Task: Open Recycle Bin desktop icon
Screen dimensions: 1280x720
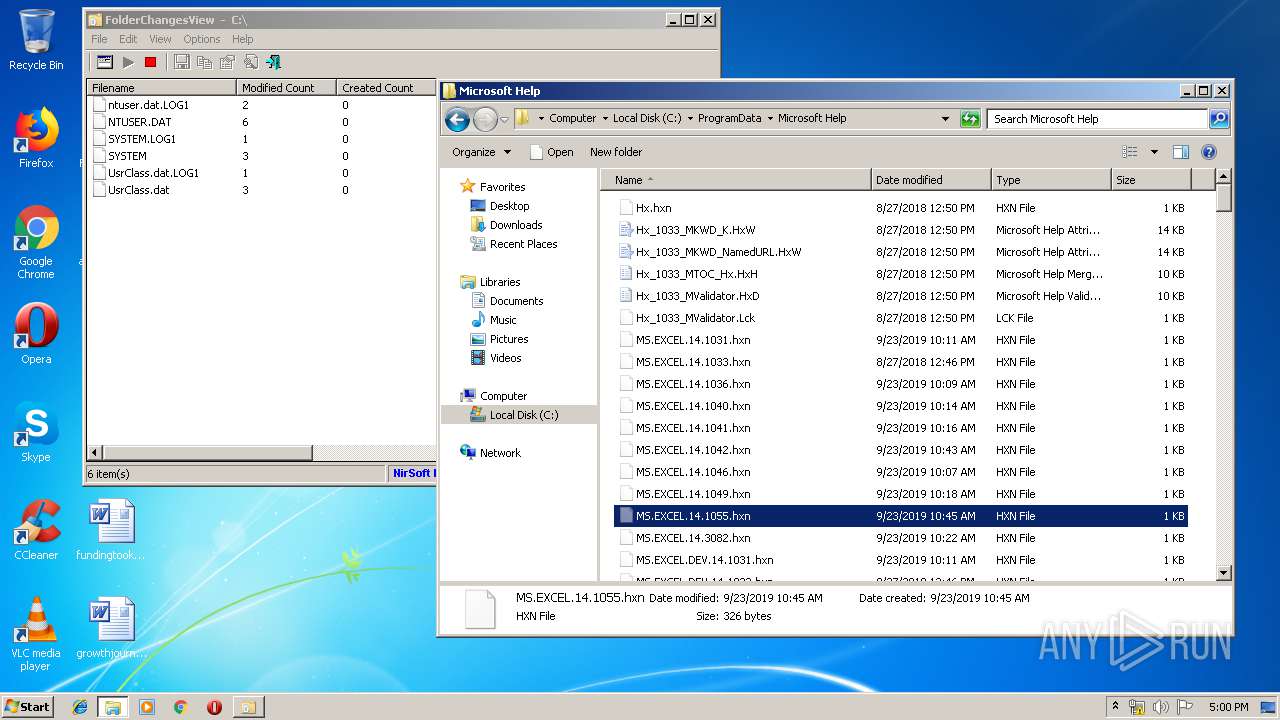Action: pyautogui.click(x=36, y=40)
